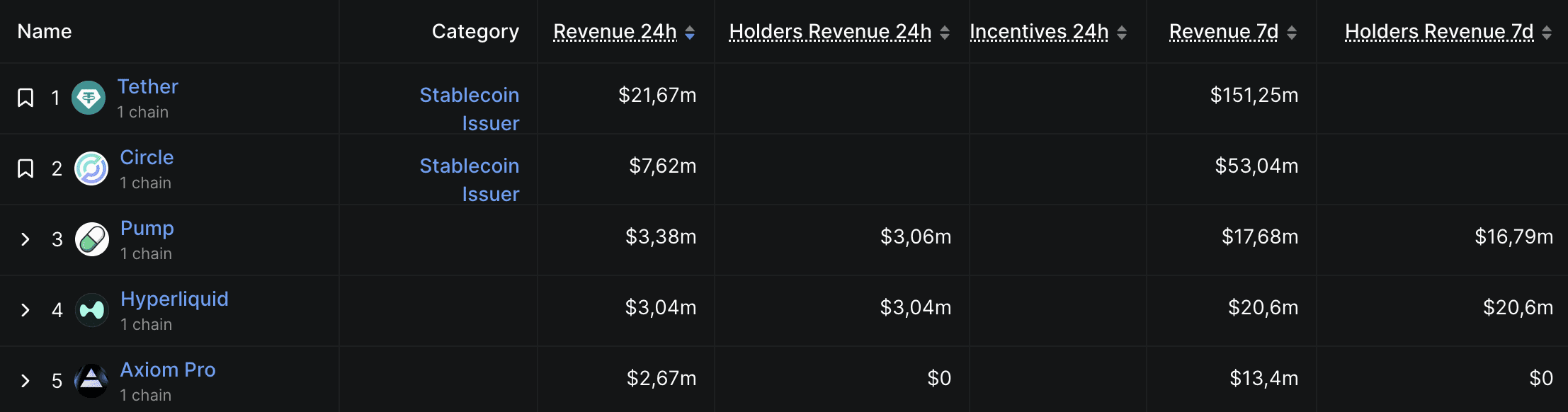Click the Revenue 7d column header
Viewport: 1568px width, 412px height.
(x=1224, y=32)
